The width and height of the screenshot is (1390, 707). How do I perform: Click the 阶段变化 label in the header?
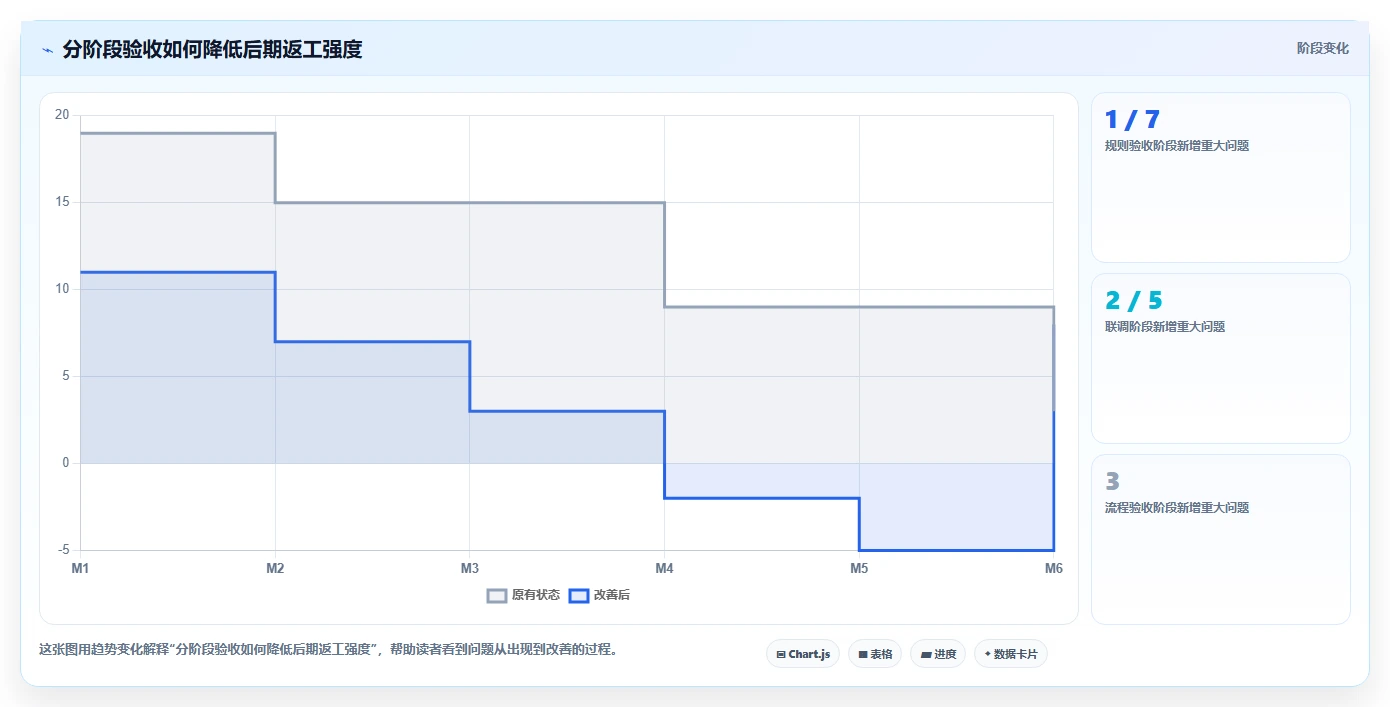tap(1323, 48)
